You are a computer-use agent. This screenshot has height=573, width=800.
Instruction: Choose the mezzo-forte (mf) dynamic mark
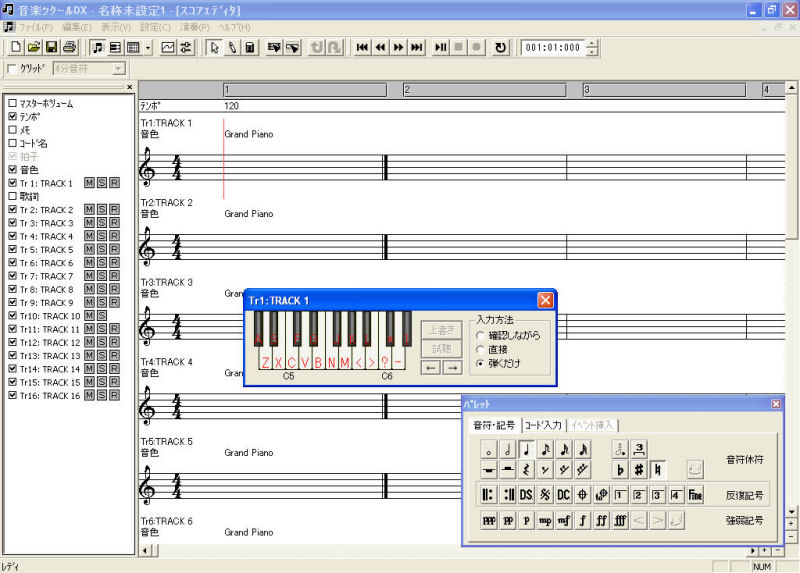tap(564, 521)
